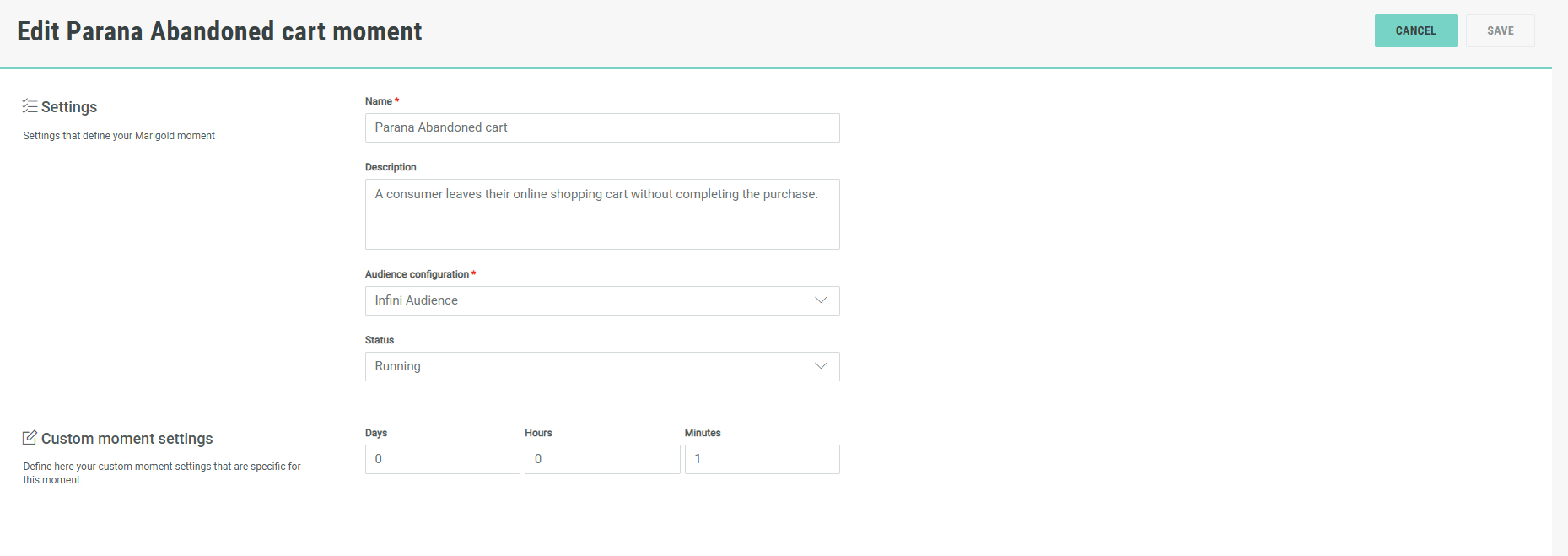Focus the Name field with Parana Abandoned cart
Viewport: 1568px width, 556px height.
coord(601,127)
